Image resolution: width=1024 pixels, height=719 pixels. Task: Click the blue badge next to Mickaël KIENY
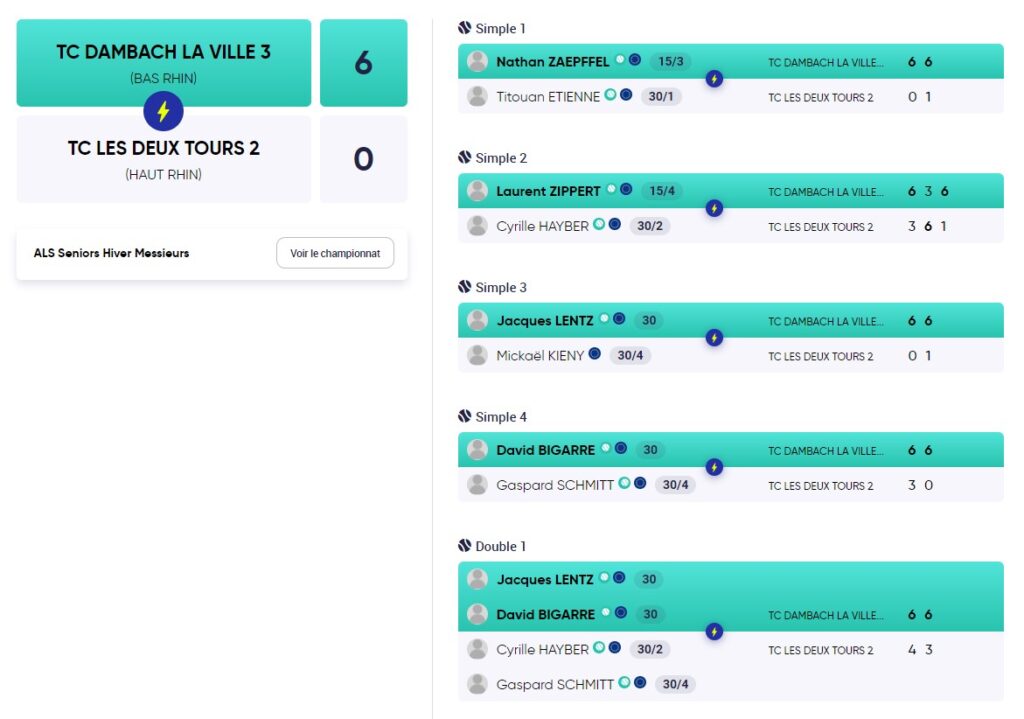pos(594,353)
